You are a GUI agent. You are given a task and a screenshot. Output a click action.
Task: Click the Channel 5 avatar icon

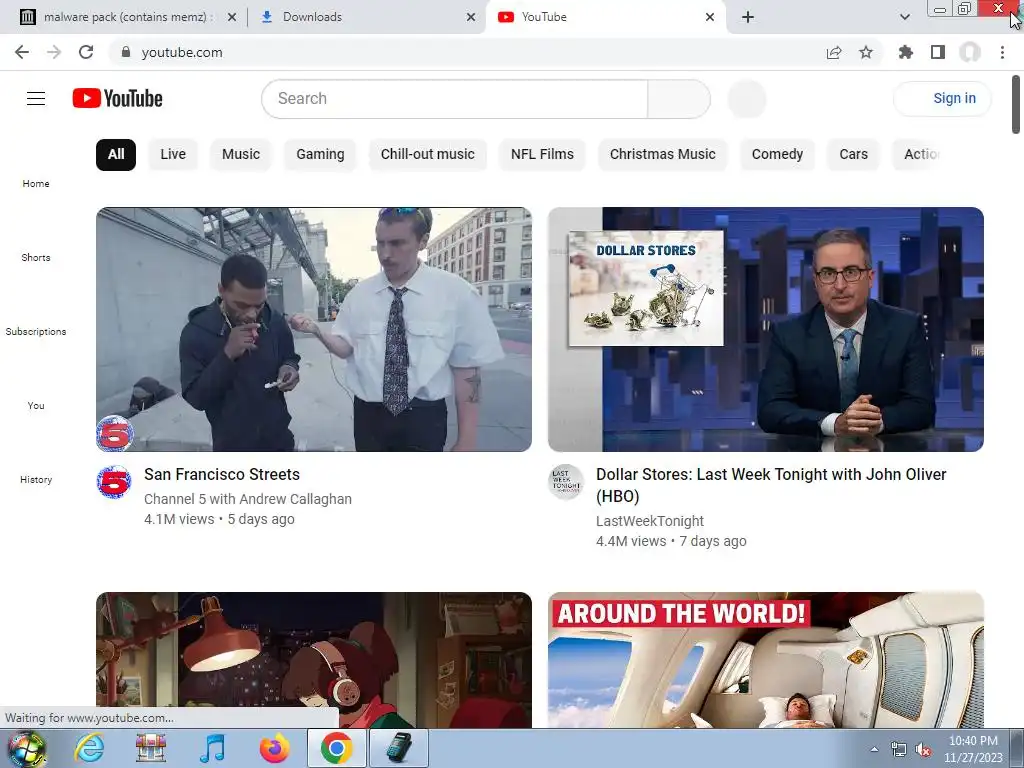click(x=114, y=483)
